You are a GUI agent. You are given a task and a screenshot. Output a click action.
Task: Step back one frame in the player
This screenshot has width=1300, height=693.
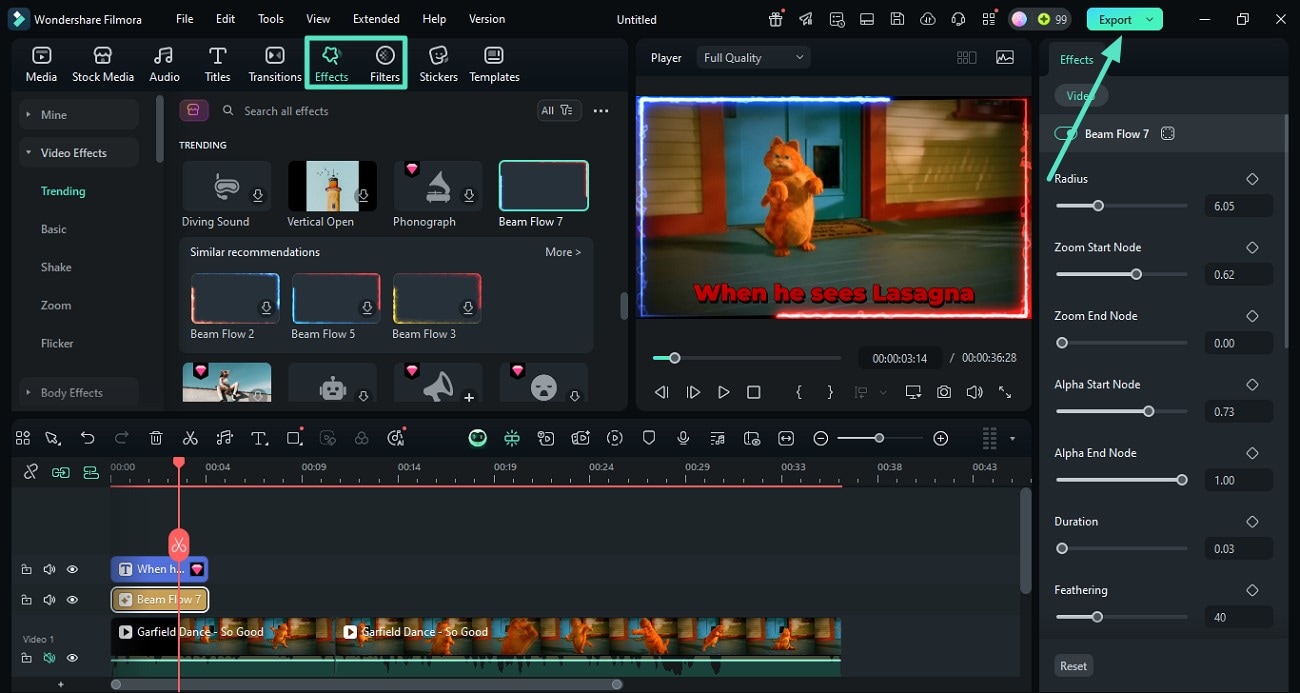pyautogui.click(x=661, y=393)
